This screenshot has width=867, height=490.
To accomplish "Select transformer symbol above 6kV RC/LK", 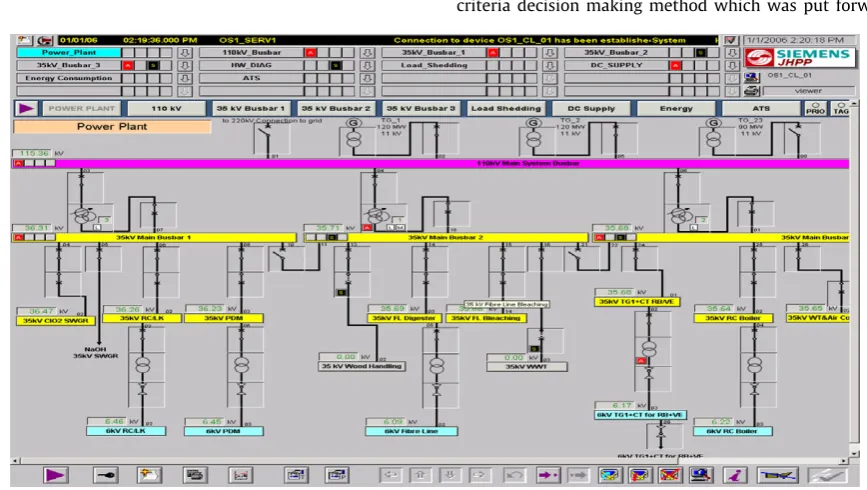I will point(143,365).
